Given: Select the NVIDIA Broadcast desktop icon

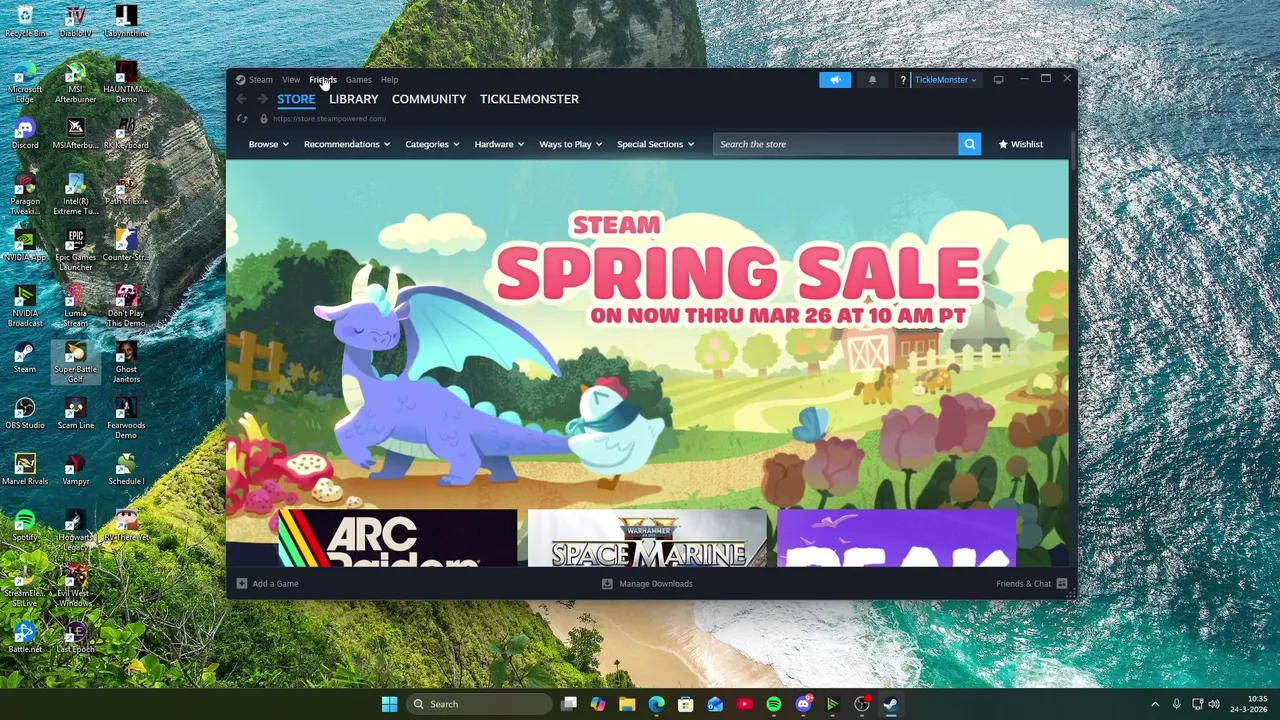Looking at the screenshot, I should click(x=25, y=306).
